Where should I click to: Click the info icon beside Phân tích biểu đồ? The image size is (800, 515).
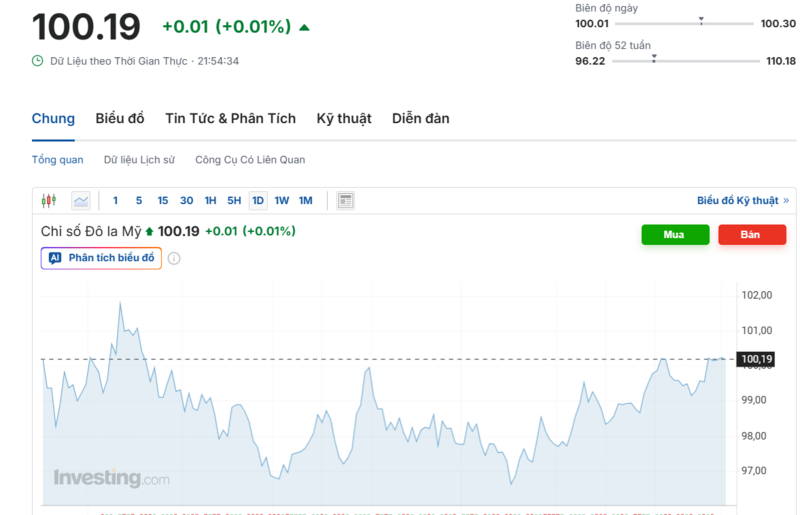click(174, 259)
